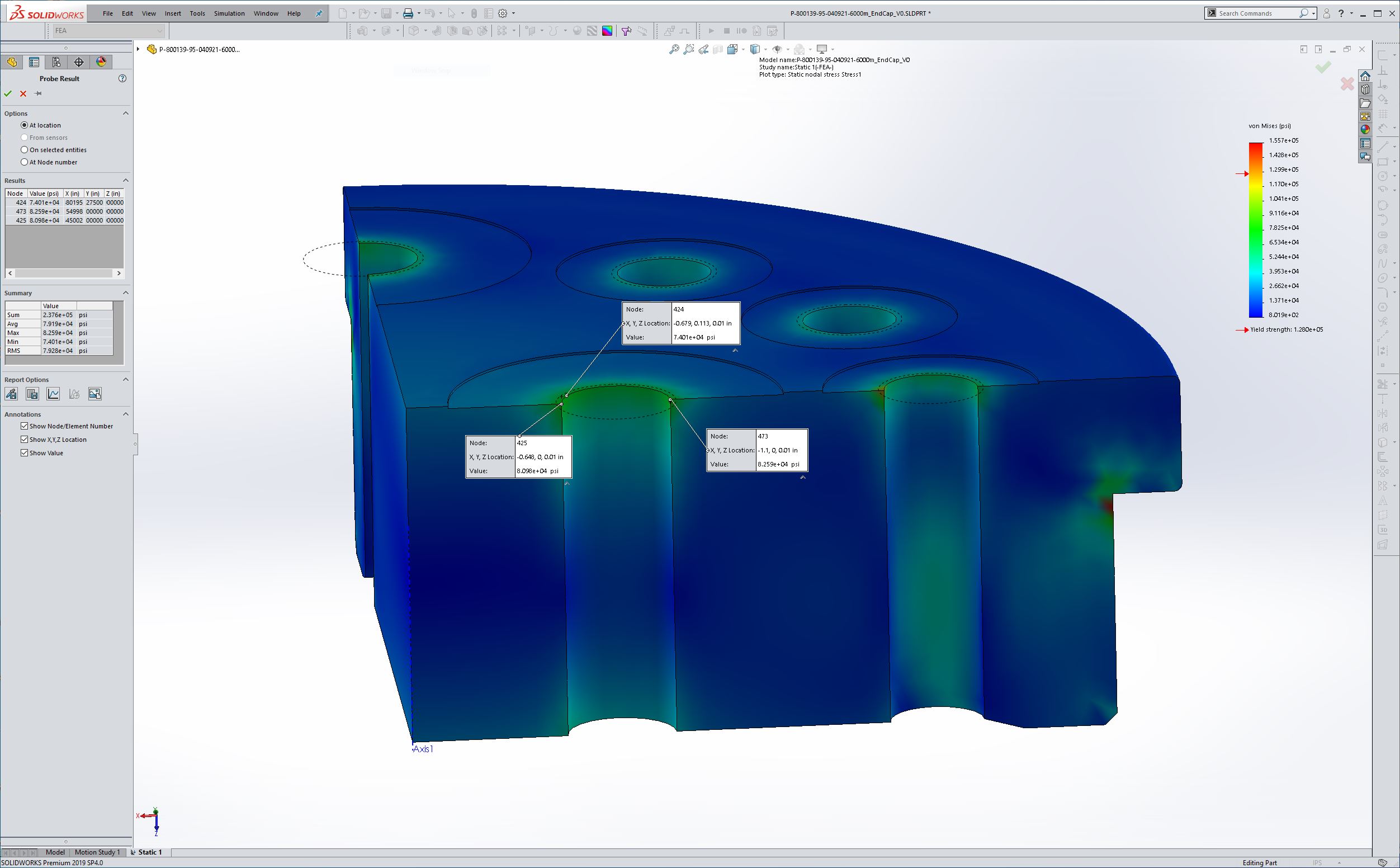Click the Probe Result help icon

[x=122, y=79]
